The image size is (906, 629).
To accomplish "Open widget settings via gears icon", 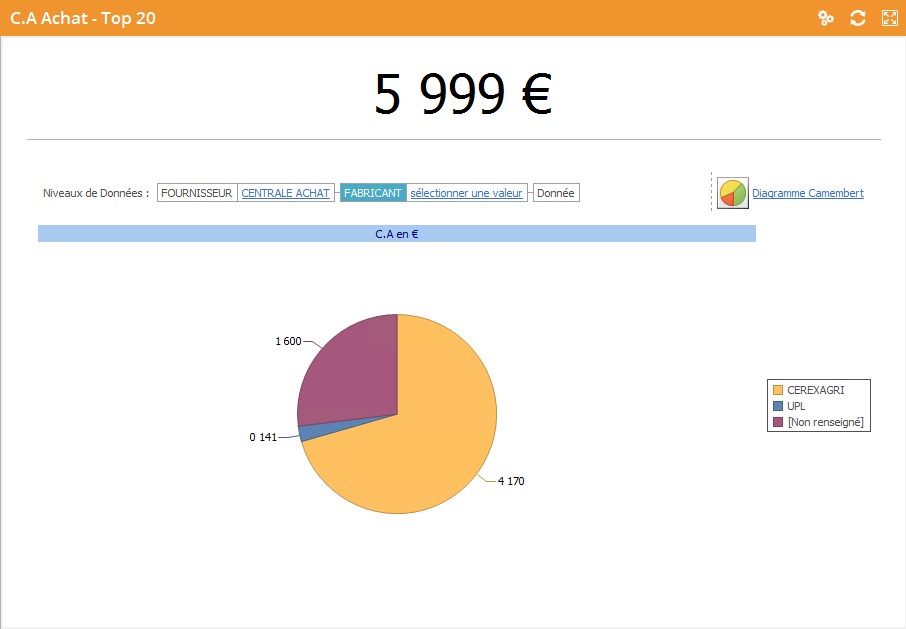I will (825, 18).
